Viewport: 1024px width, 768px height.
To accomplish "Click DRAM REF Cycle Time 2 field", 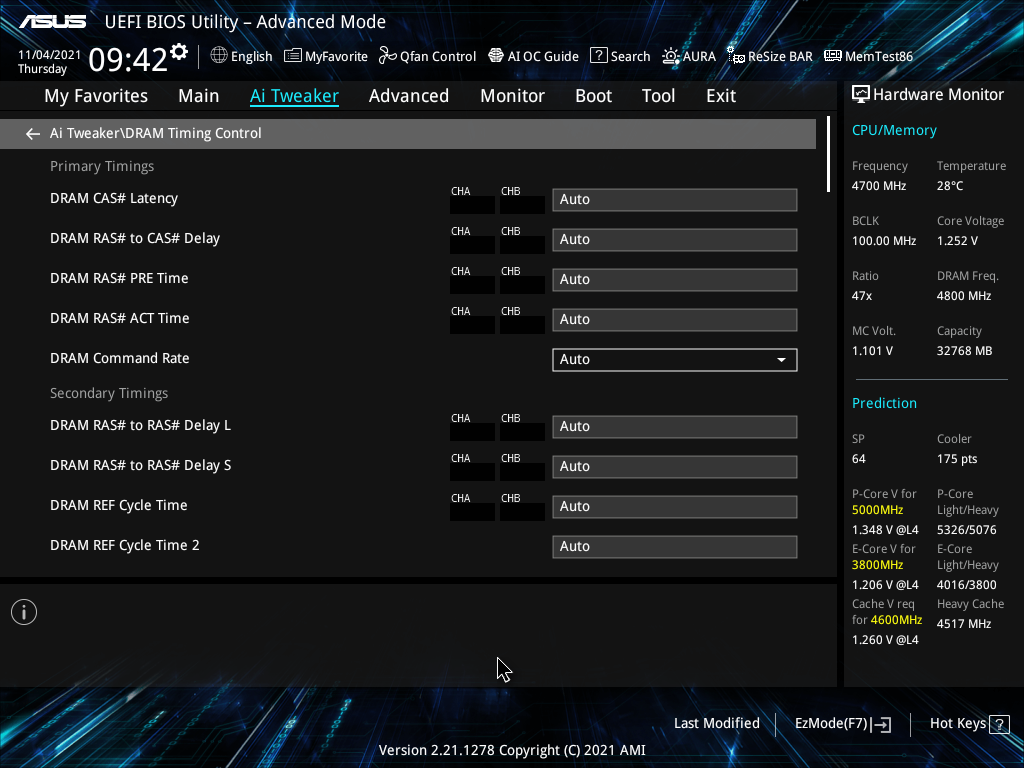I will [x=675, y=547].
